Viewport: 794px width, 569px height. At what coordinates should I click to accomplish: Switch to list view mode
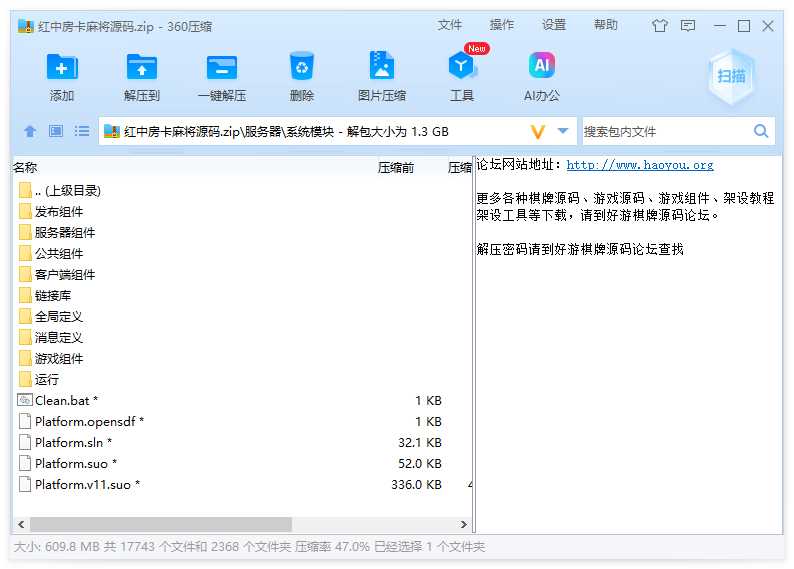coord(82,132)
